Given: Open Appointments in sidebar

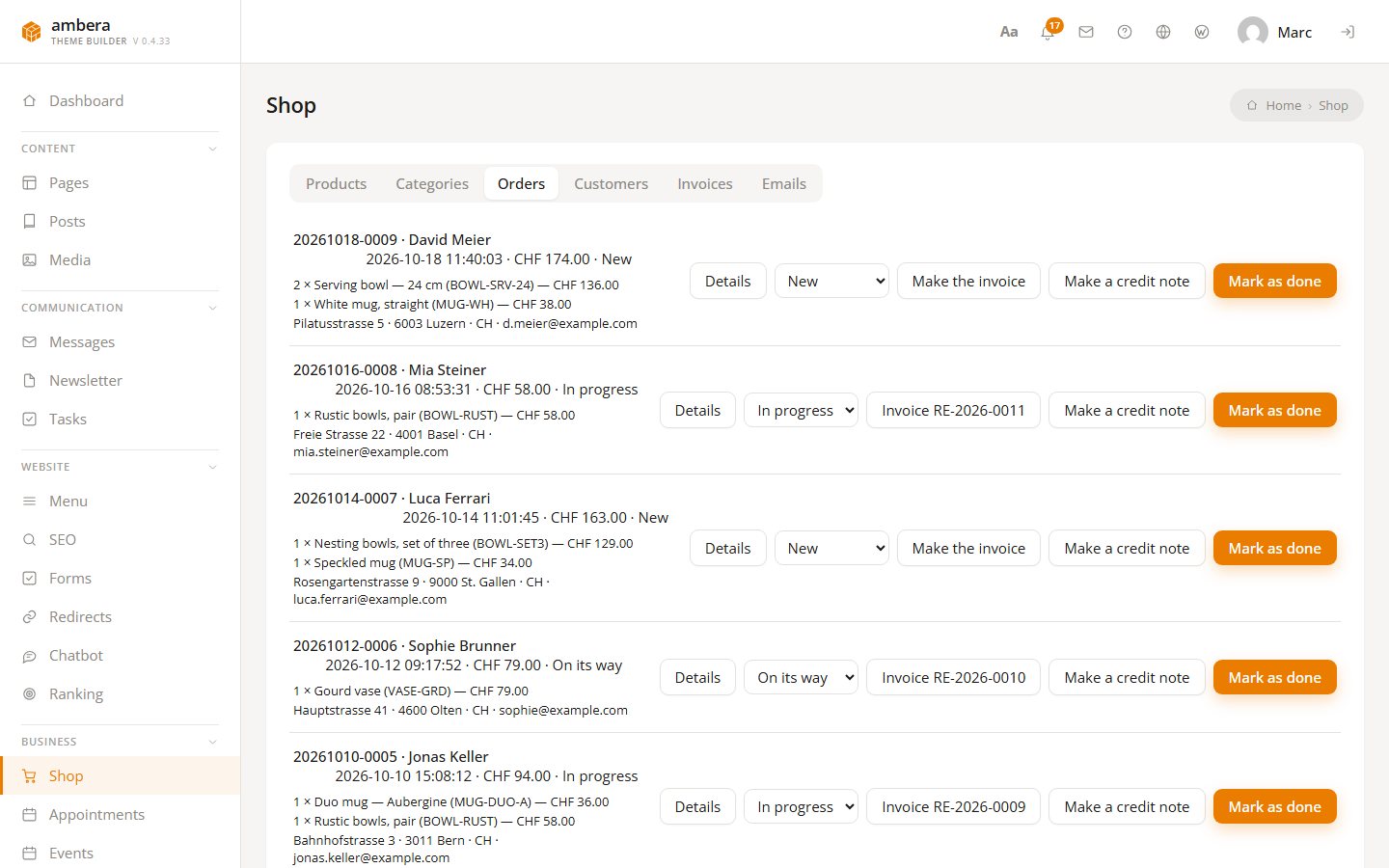Looking at the screenshot, I should (120, 814).
